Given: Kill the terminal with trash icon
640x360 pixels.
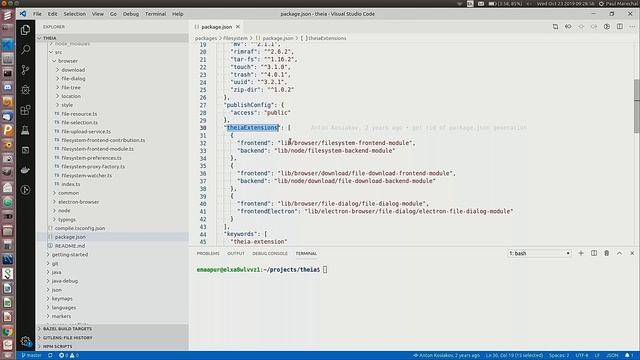Looking at the screenshot, I should click(x=607, y=253).
